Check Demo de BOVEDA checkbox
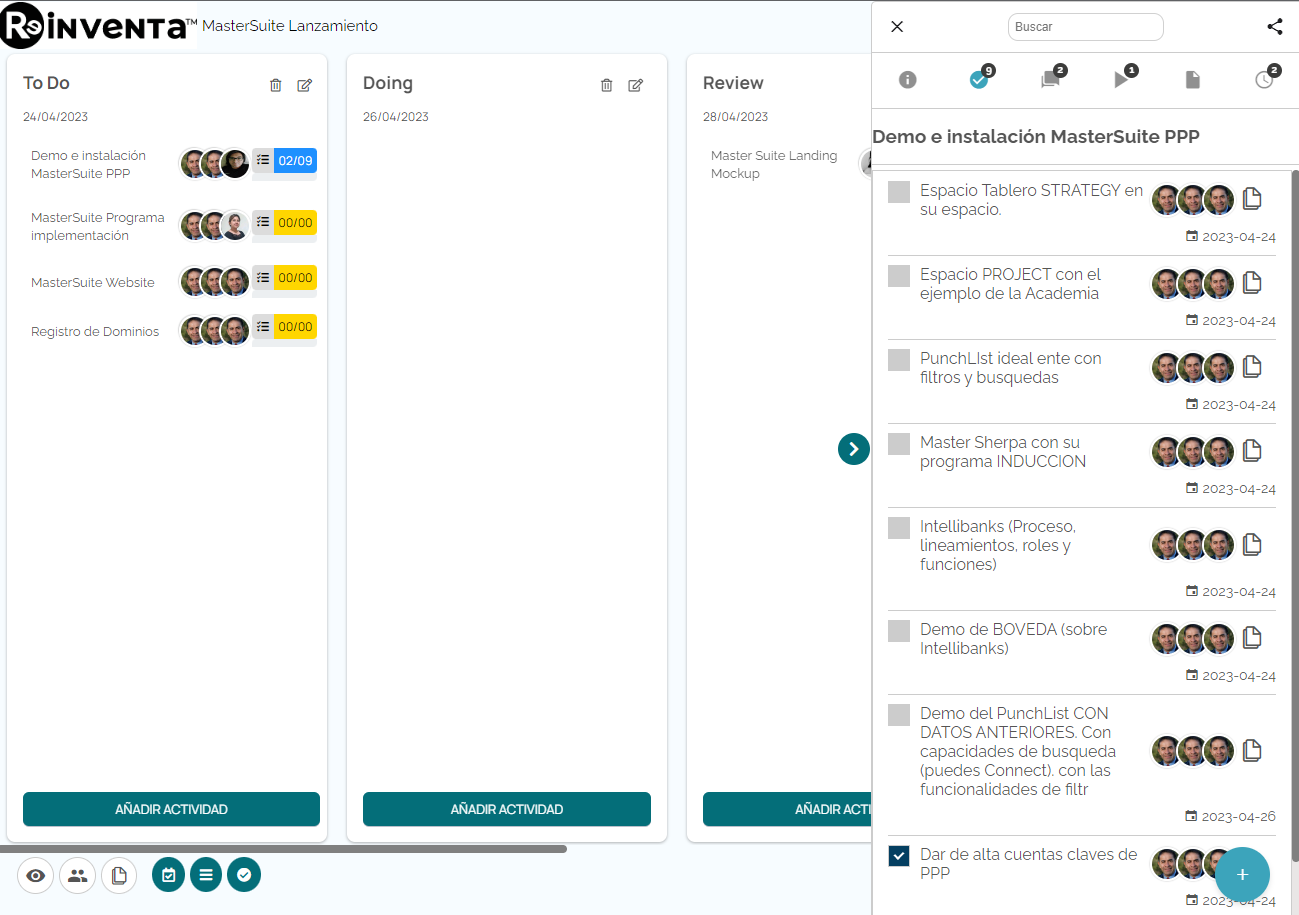This screenshot has width=1299, height=915. click(899, 631)
